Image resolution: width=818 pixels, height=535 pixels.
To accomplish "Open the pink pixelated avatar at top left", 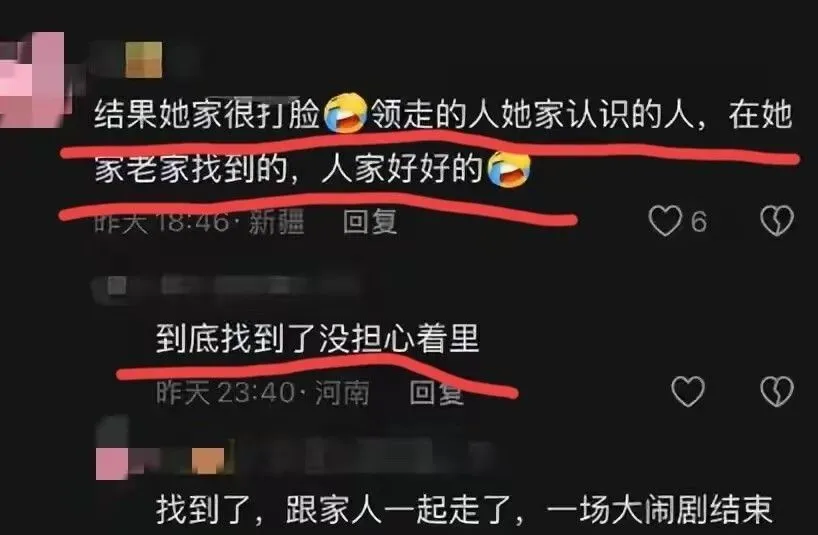I will coord(32,80).
